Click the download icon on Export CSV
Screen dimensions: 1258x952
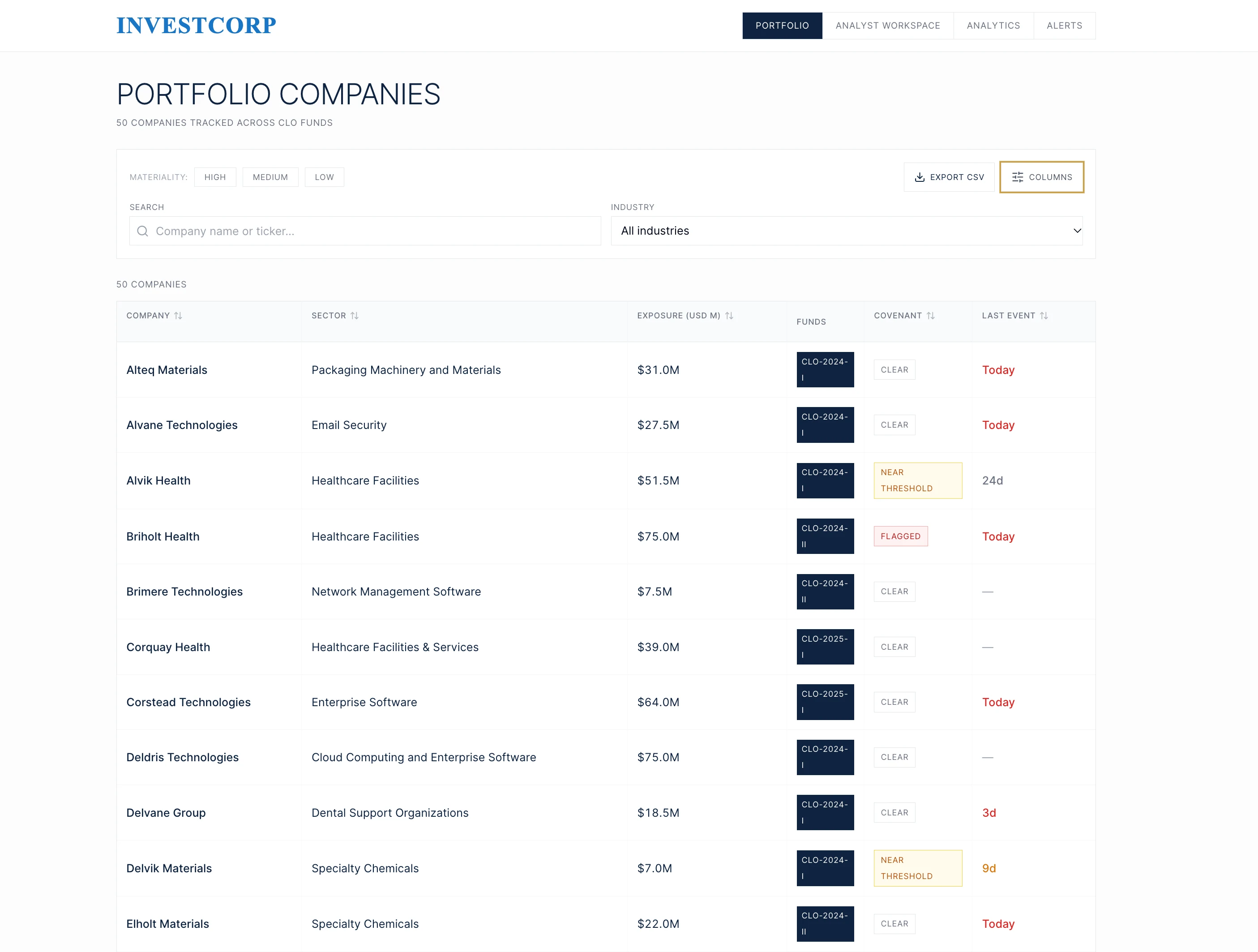(x=919, y=177)
